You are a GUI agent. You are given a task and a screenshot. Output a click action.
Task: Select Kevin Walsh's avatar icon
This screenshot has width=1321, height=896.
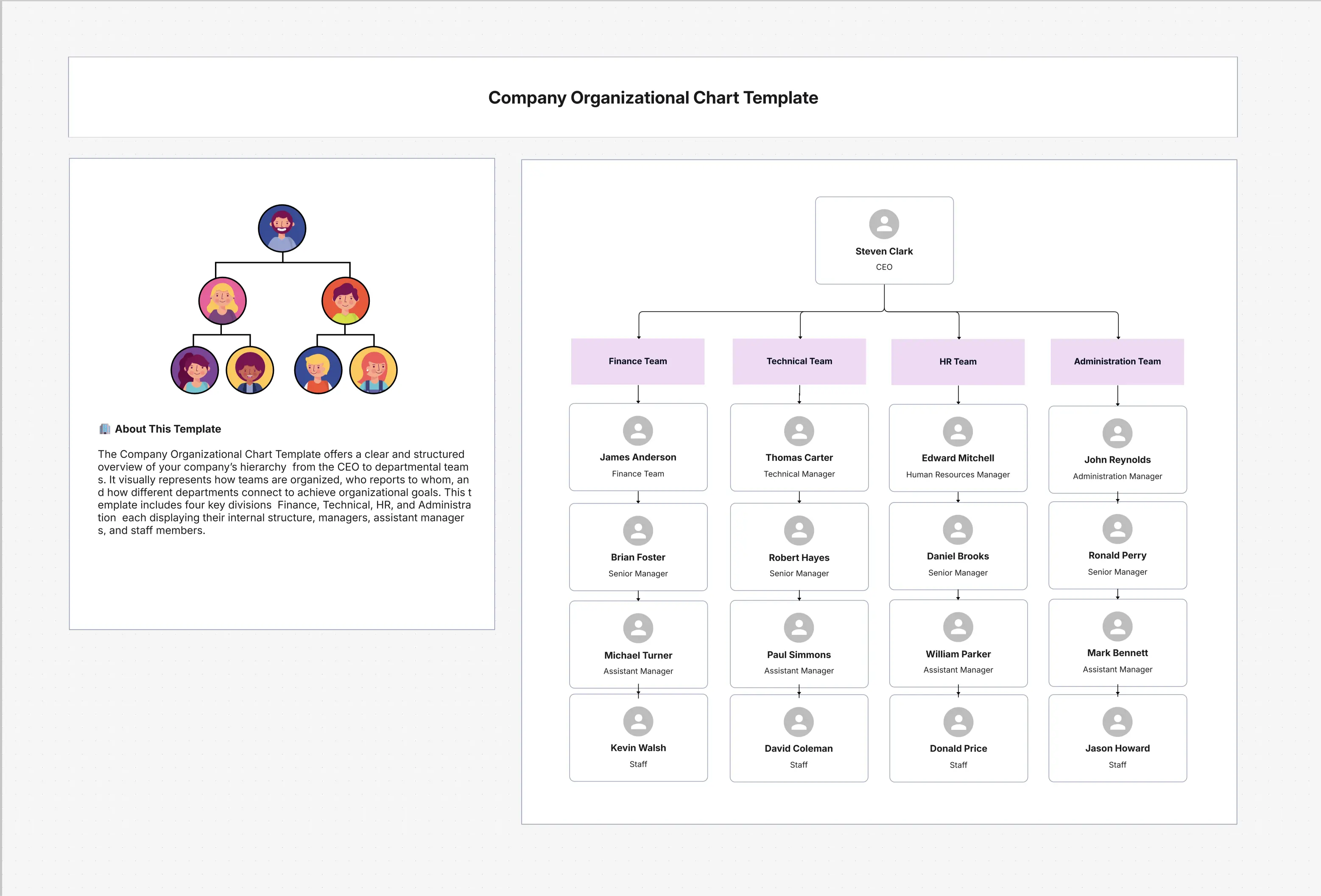638,721
